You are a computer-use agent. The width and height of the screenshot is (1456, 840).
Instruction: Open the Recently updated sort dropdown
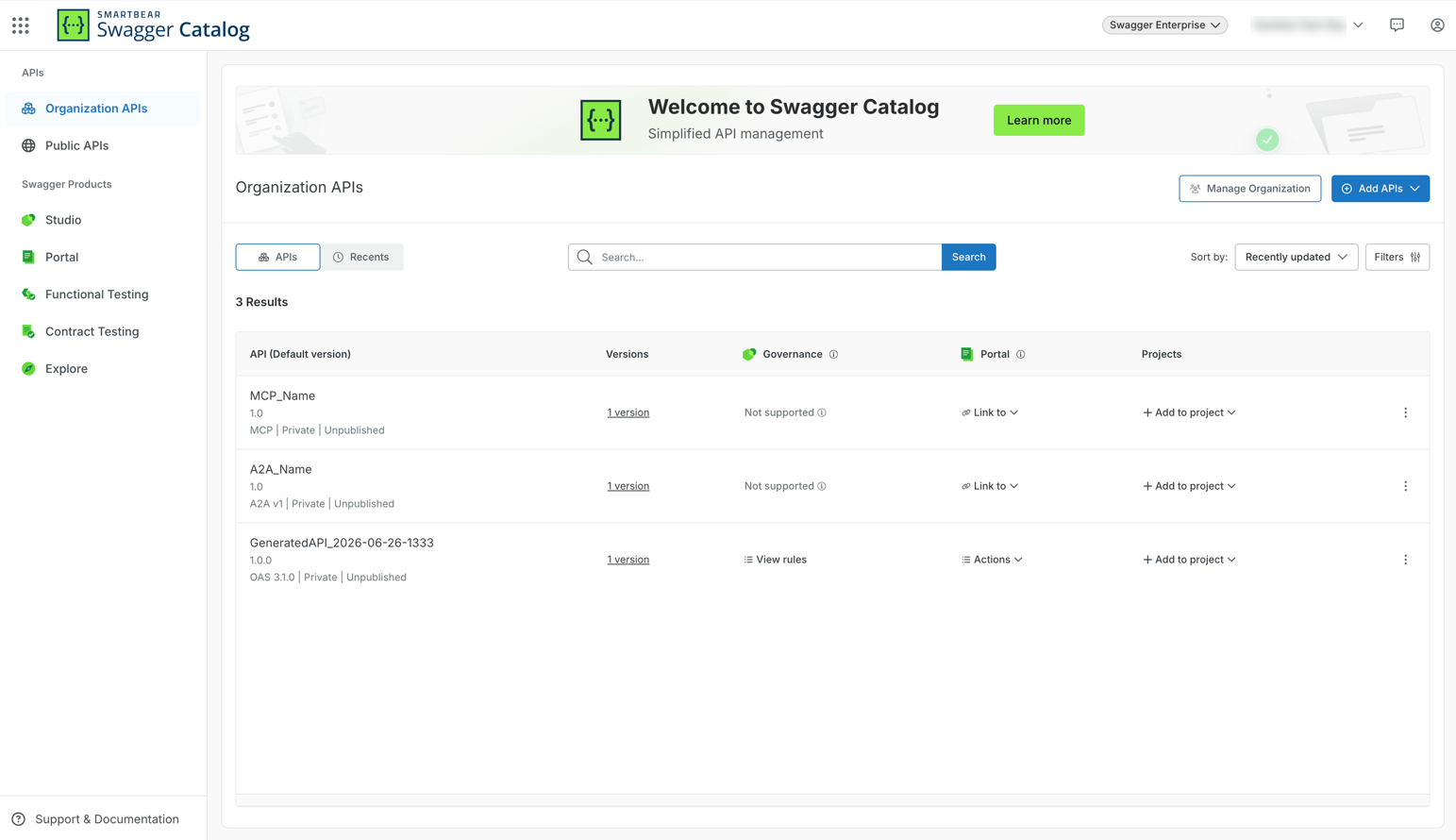1296,257
